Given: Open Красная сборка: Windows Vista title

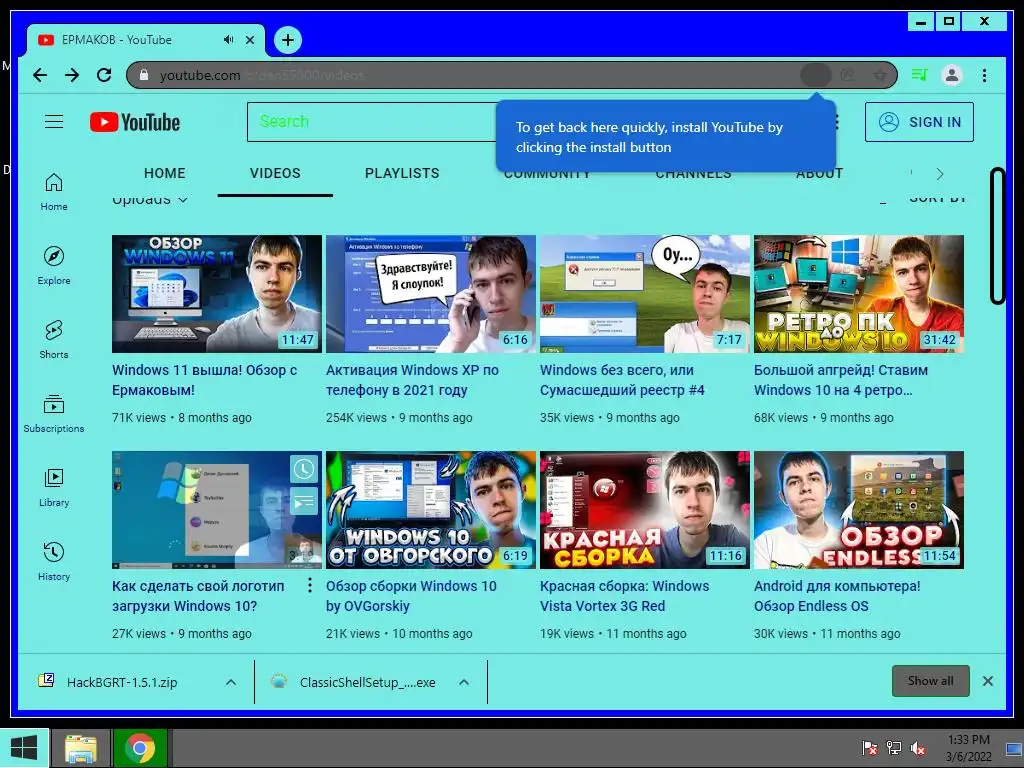Looking at the screenshot, I should point(624,596).
